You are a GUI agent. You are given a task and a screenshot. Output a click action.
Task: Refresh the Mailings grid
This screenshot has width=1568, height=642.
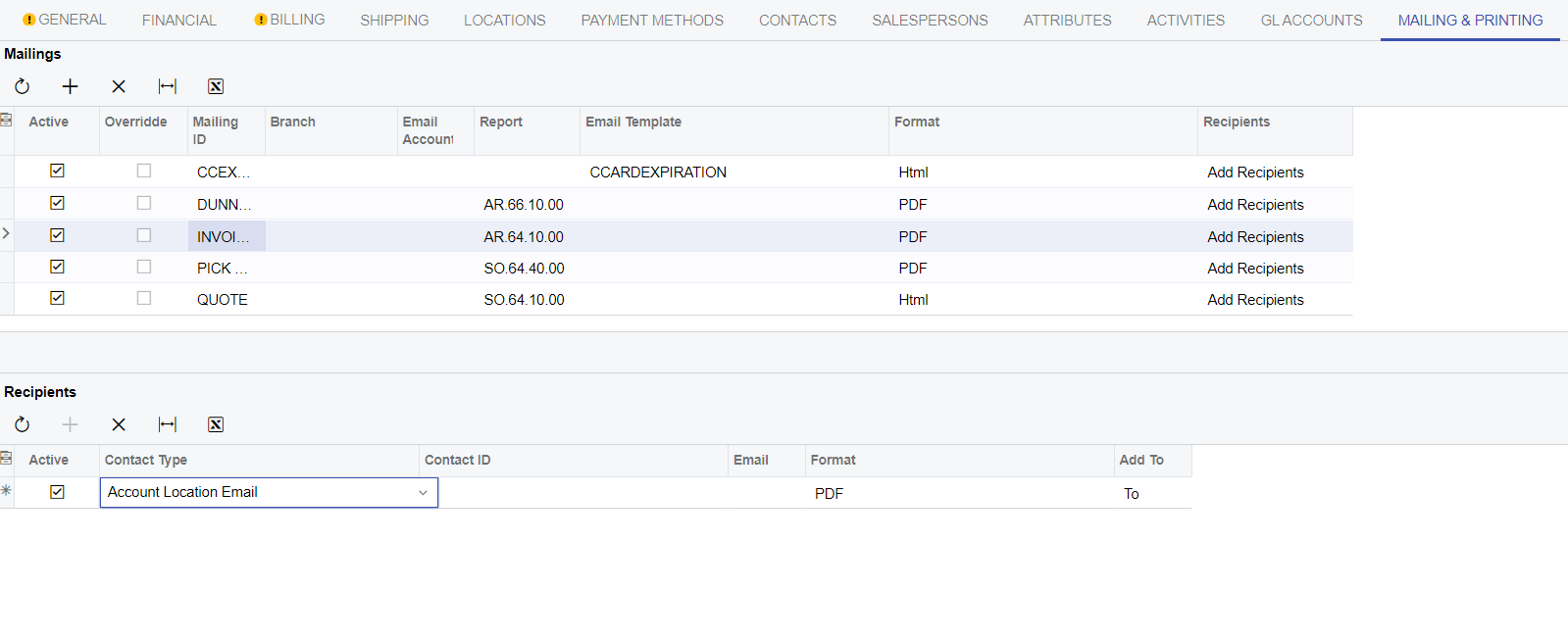pos(22,86)
